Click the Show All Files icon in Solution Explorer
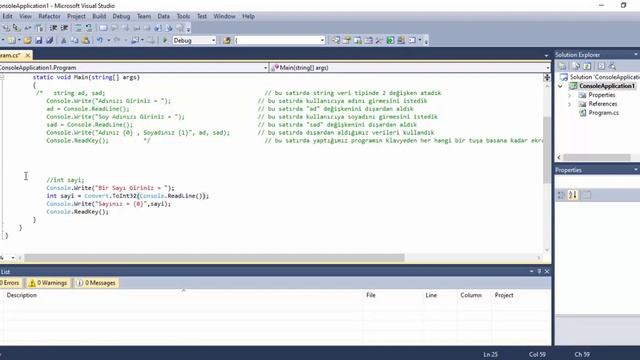Screen dimensions: 640x360 tap(576, 66)
